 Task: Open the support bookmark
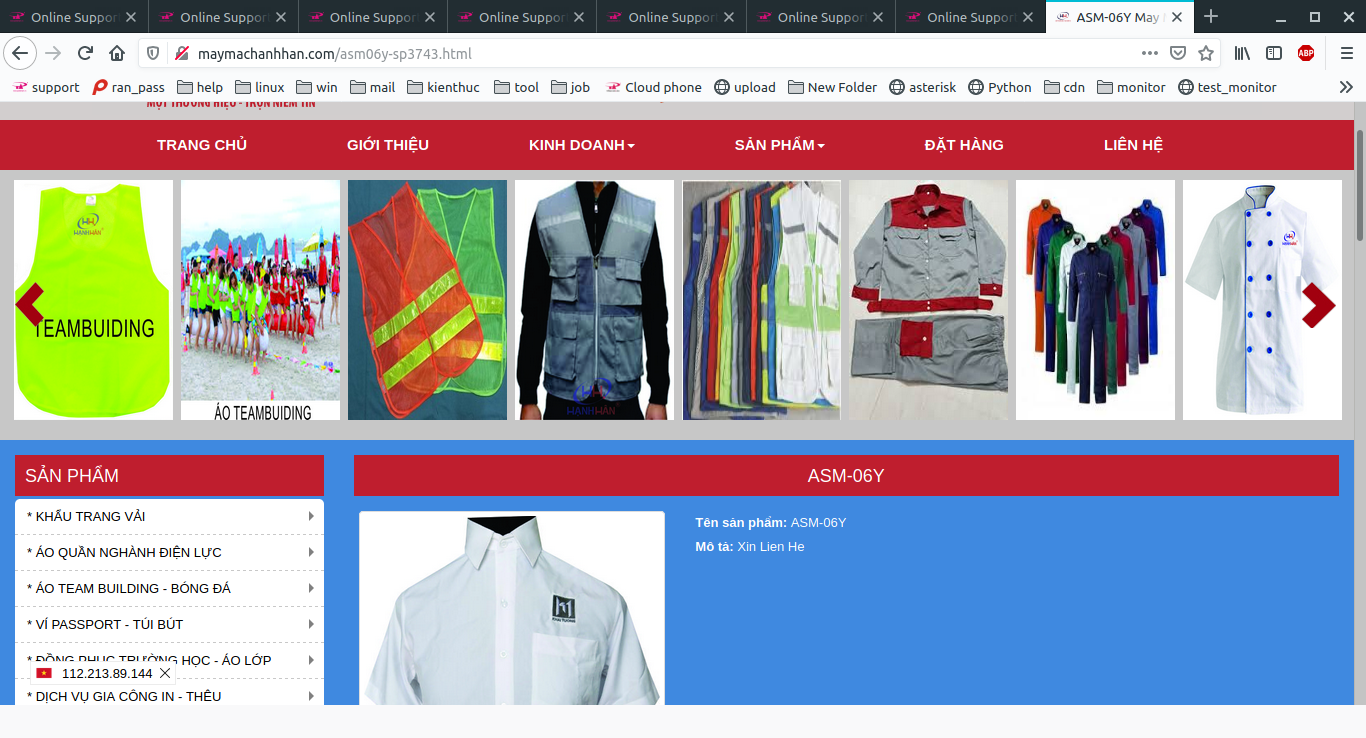pyautogui.click(x=46, y=87)
